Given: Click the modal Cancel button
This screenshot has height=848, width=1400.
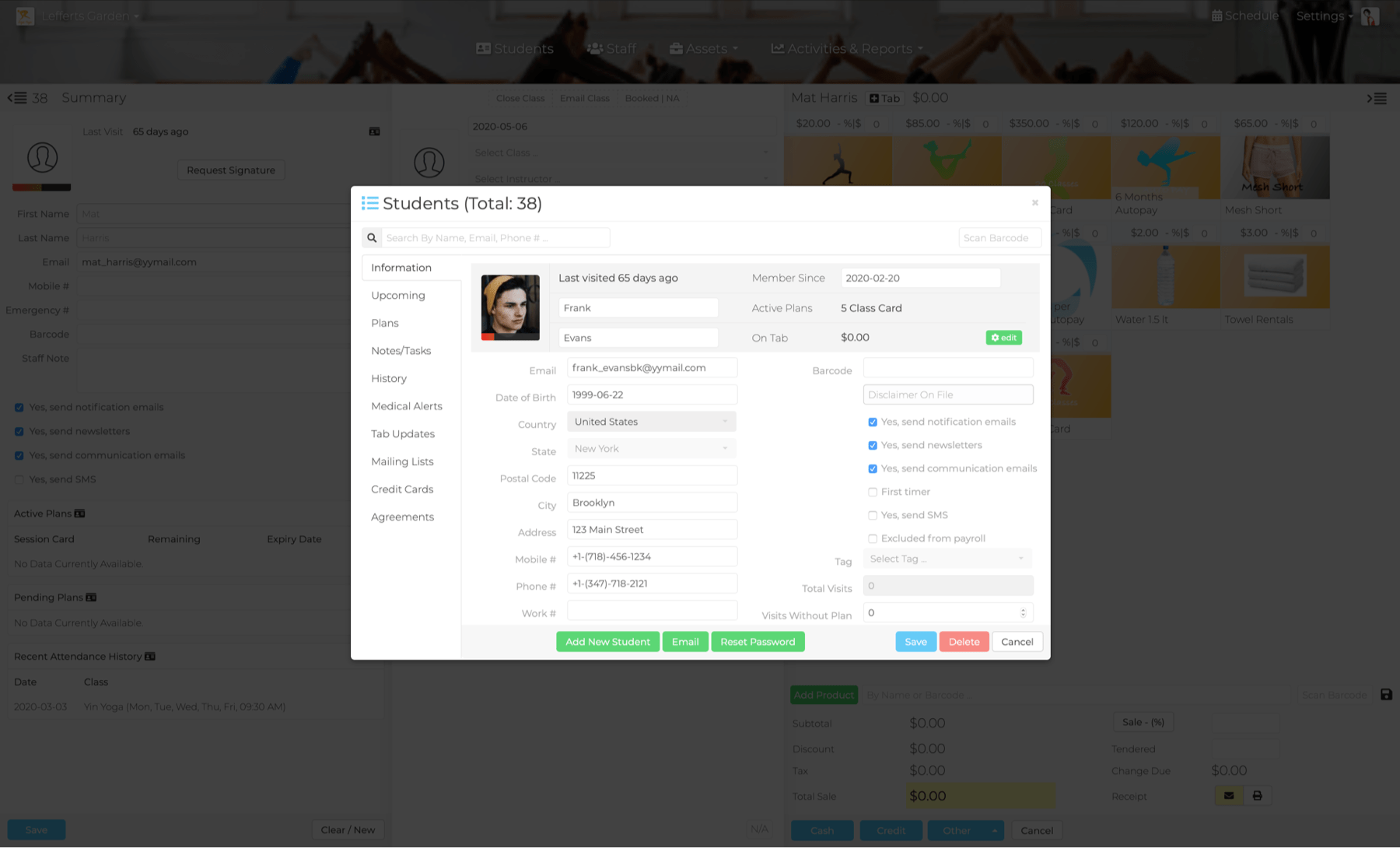Looking at the screenshot, I should [x=1017, y=642].
